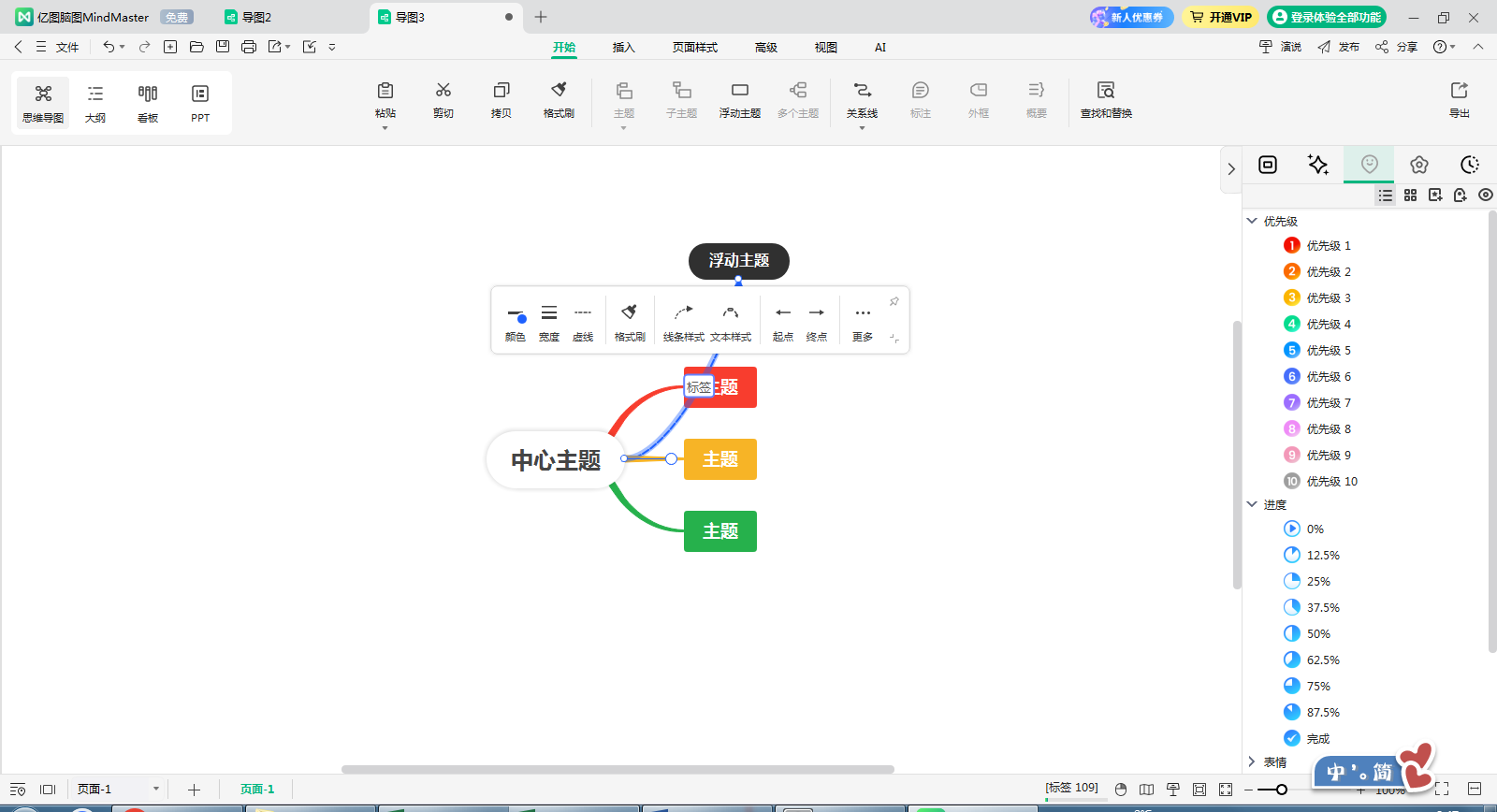The height and width of the screenshot is (812, 1497).
Task: Open the Advanced (高级) tab
Action: coord(766,47)
